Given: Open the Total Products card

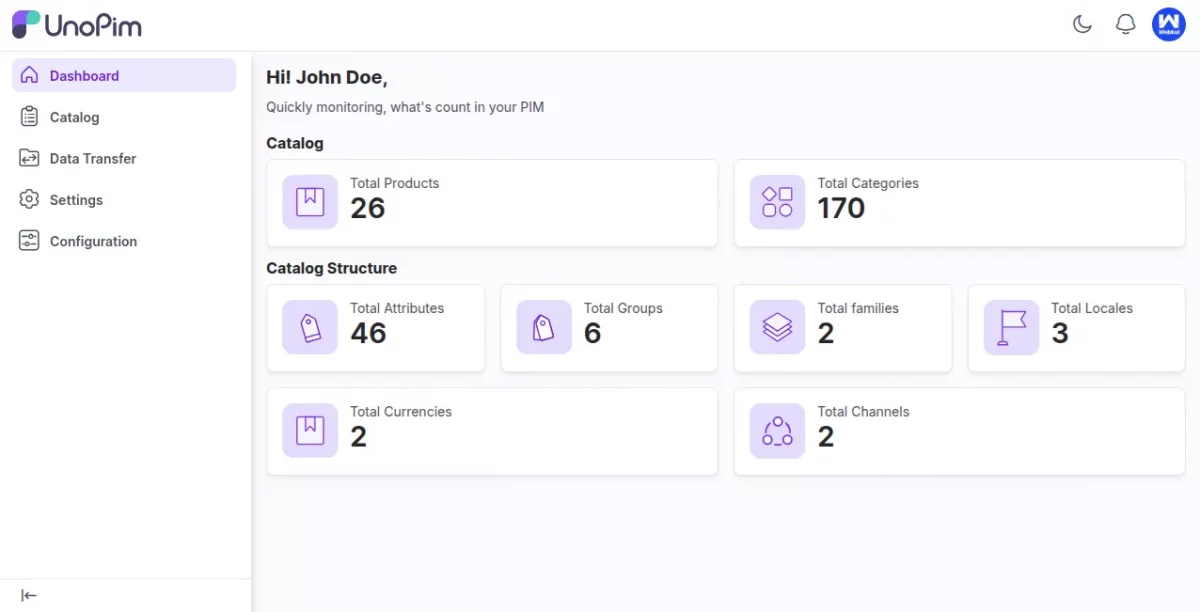Looking at the screenshot, I should 491,203.
